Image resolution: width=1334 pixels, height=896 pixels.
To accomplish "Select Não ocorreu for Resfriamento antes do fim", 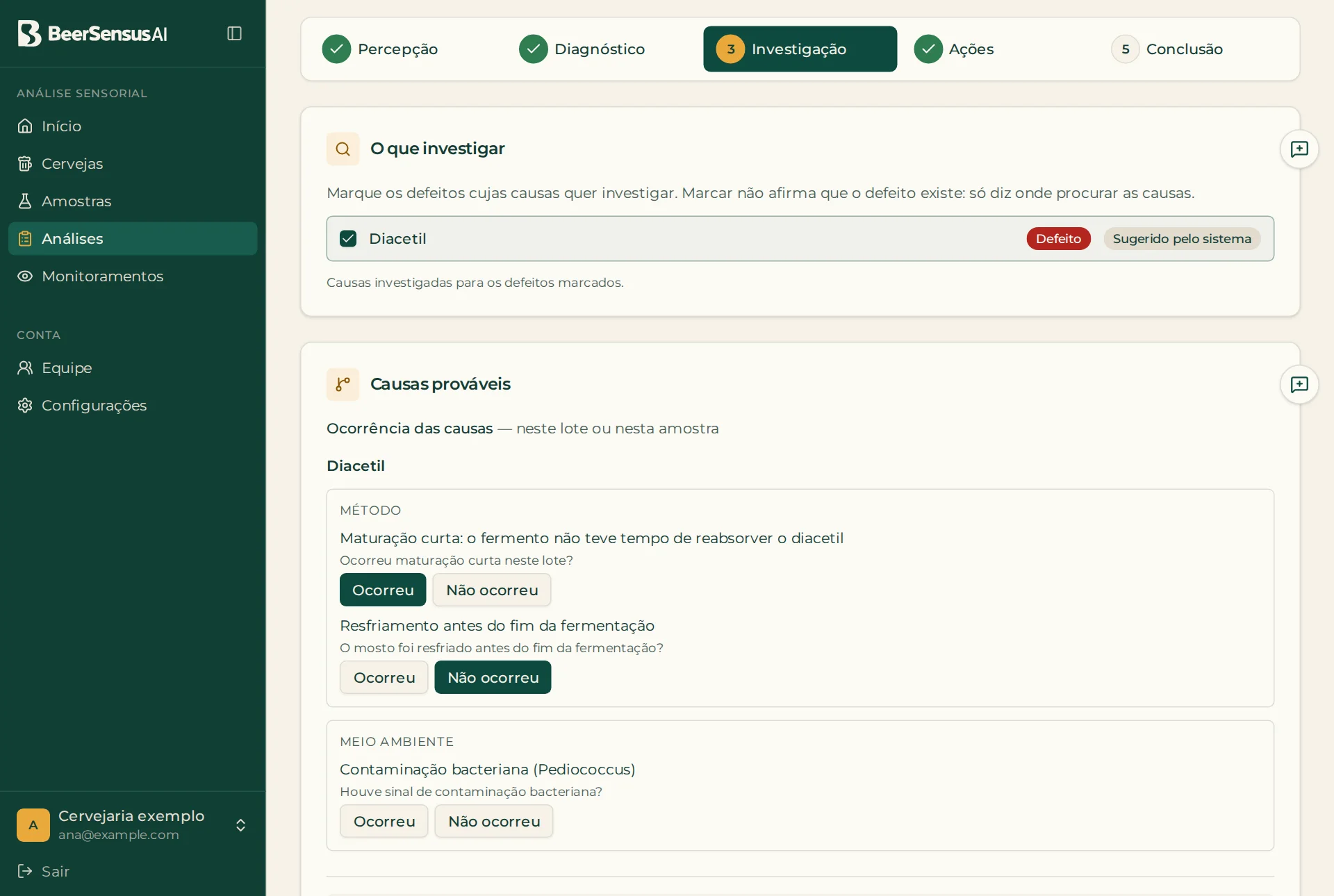I will [x=493, y=677].
